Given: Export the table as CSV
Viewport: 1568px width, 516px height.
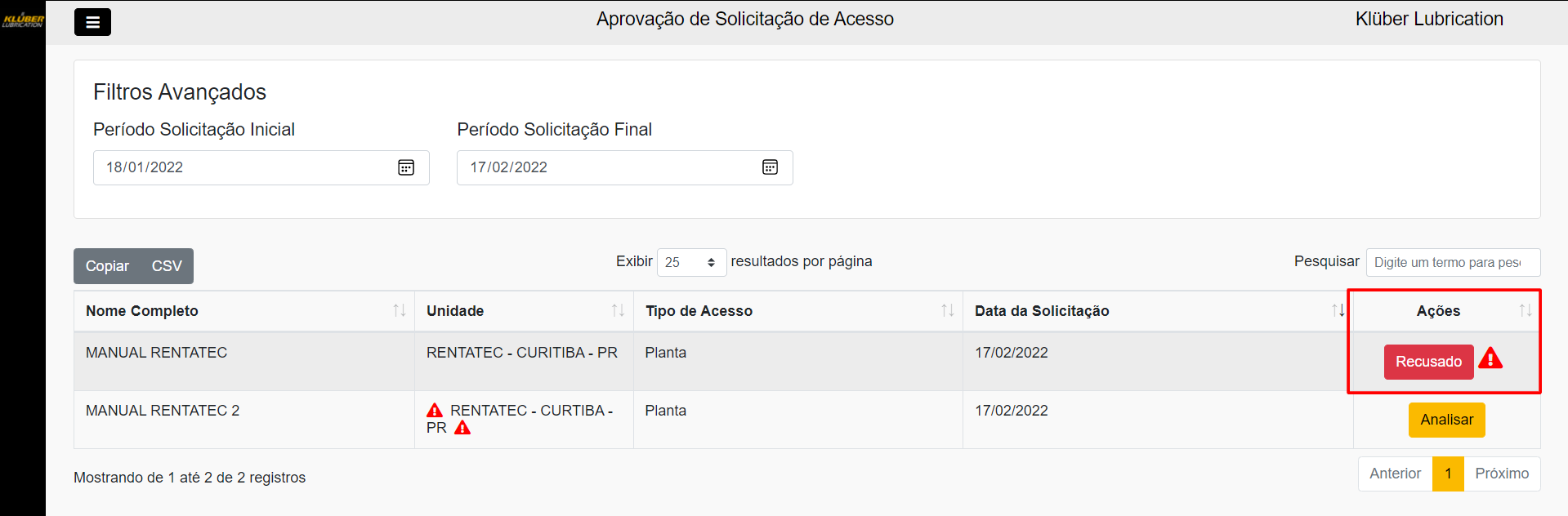Looking at the screenshot, I should click(x=167, y=266).
